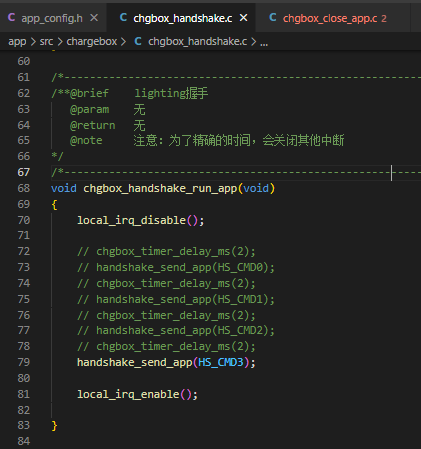This screenshot has width=421, height=449.
Task: Open the breadcrumb ellipsis symbol list
Action: pyautogui.click(x=264, y=43)
